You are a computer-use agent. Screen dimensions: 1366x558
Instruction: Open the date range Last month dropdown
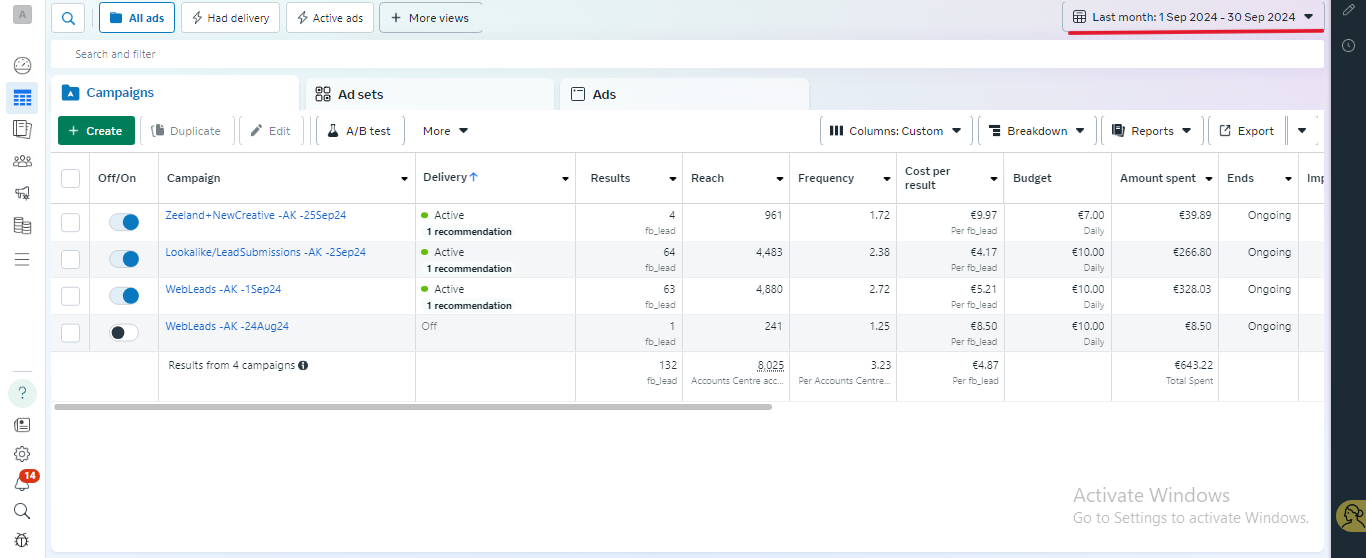click(x=1192, y=17)
